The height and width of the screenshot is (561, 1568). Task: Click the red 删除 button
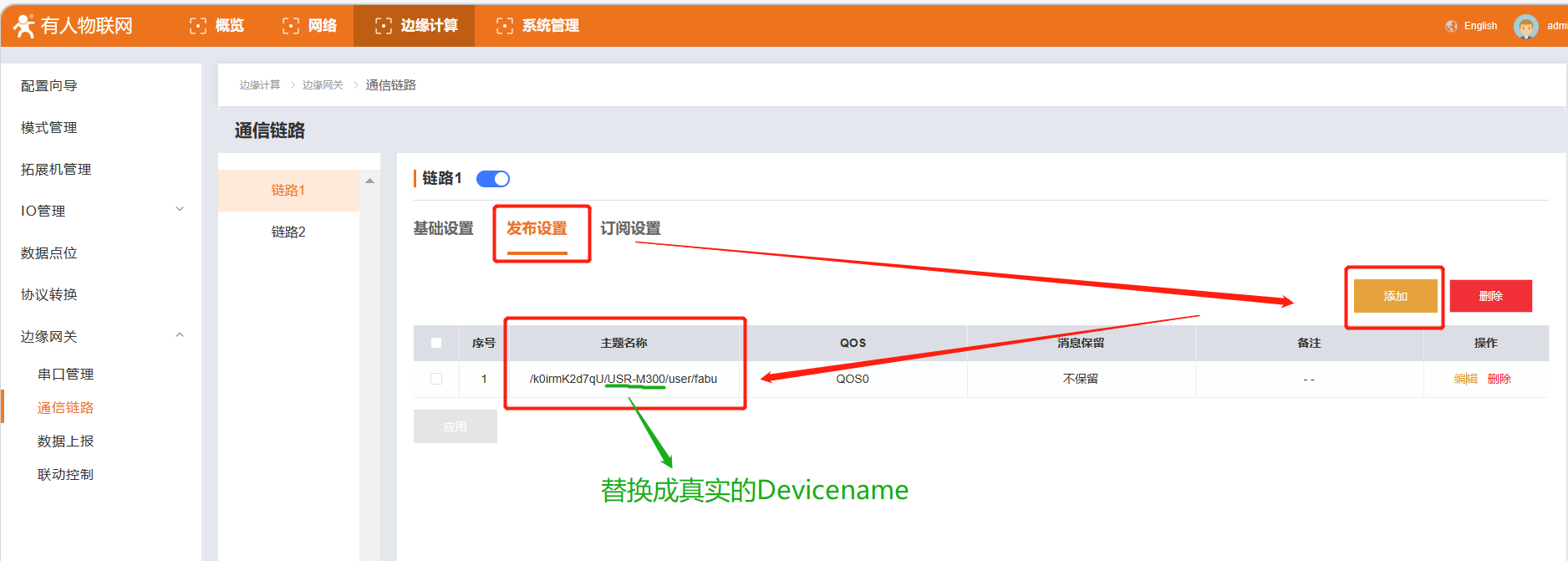tap(1490, 296)
